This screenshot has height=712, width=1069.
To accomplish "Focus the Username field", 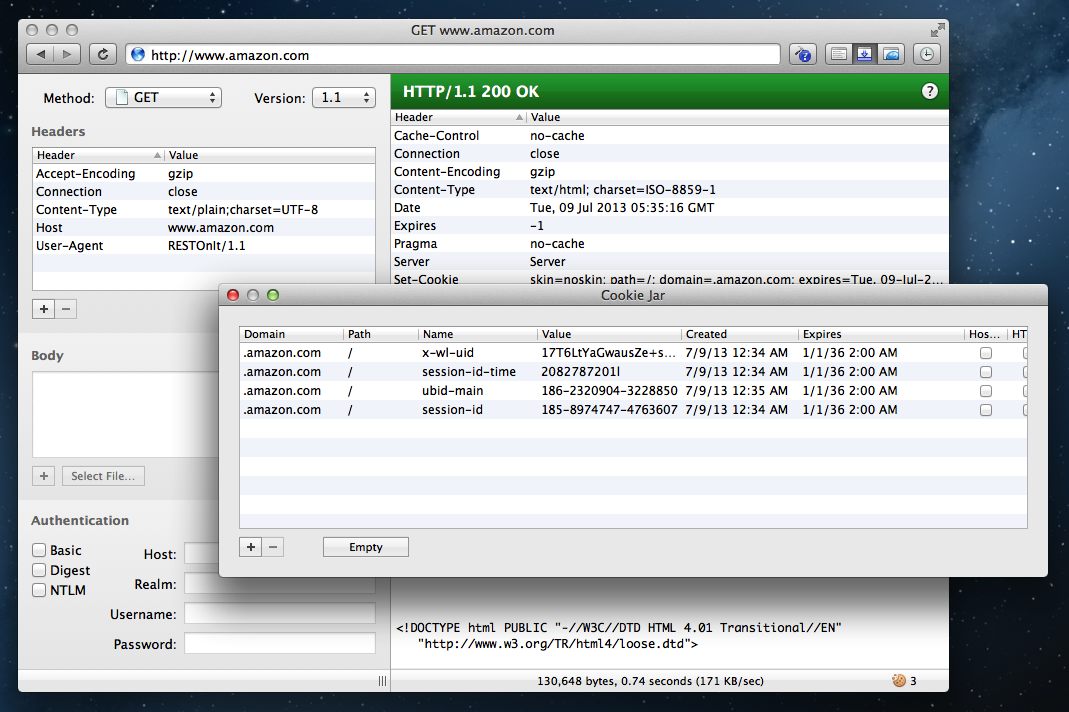I will pyautogui.click(x=280, y=614).
